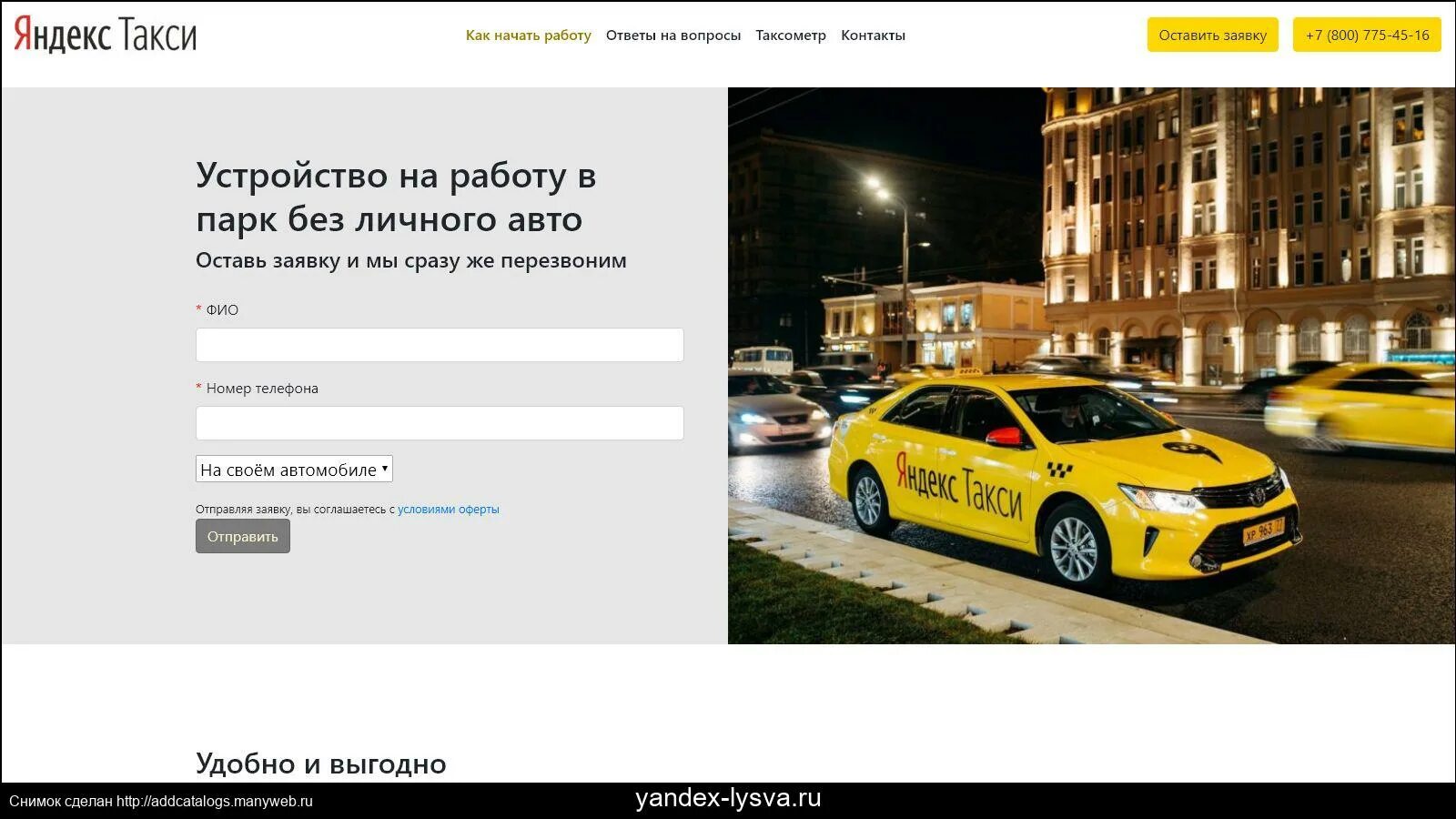The image size is (1456, 819).
Task: Submit the form with Отправить
Action: (x=243, y=536)
